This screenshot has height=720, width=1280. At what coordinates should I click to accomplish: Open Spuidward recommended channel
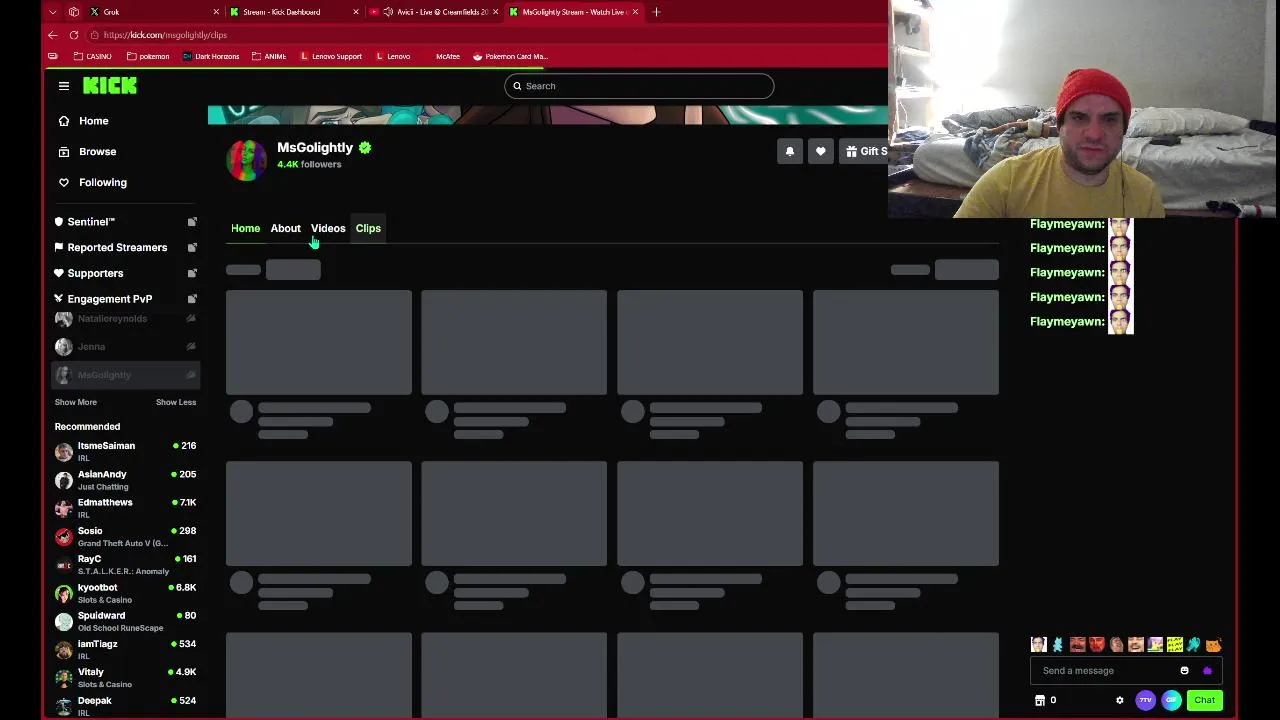point(125,621)
